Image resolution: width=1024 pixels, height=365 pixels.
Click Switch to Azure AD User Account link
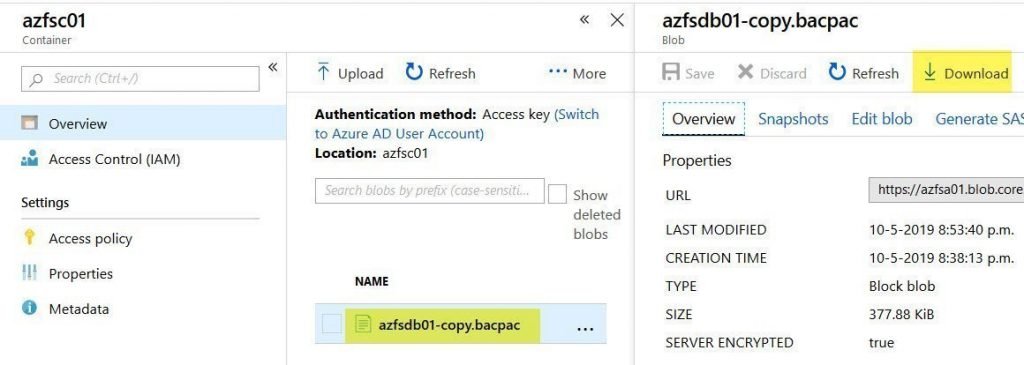(456, 124)
